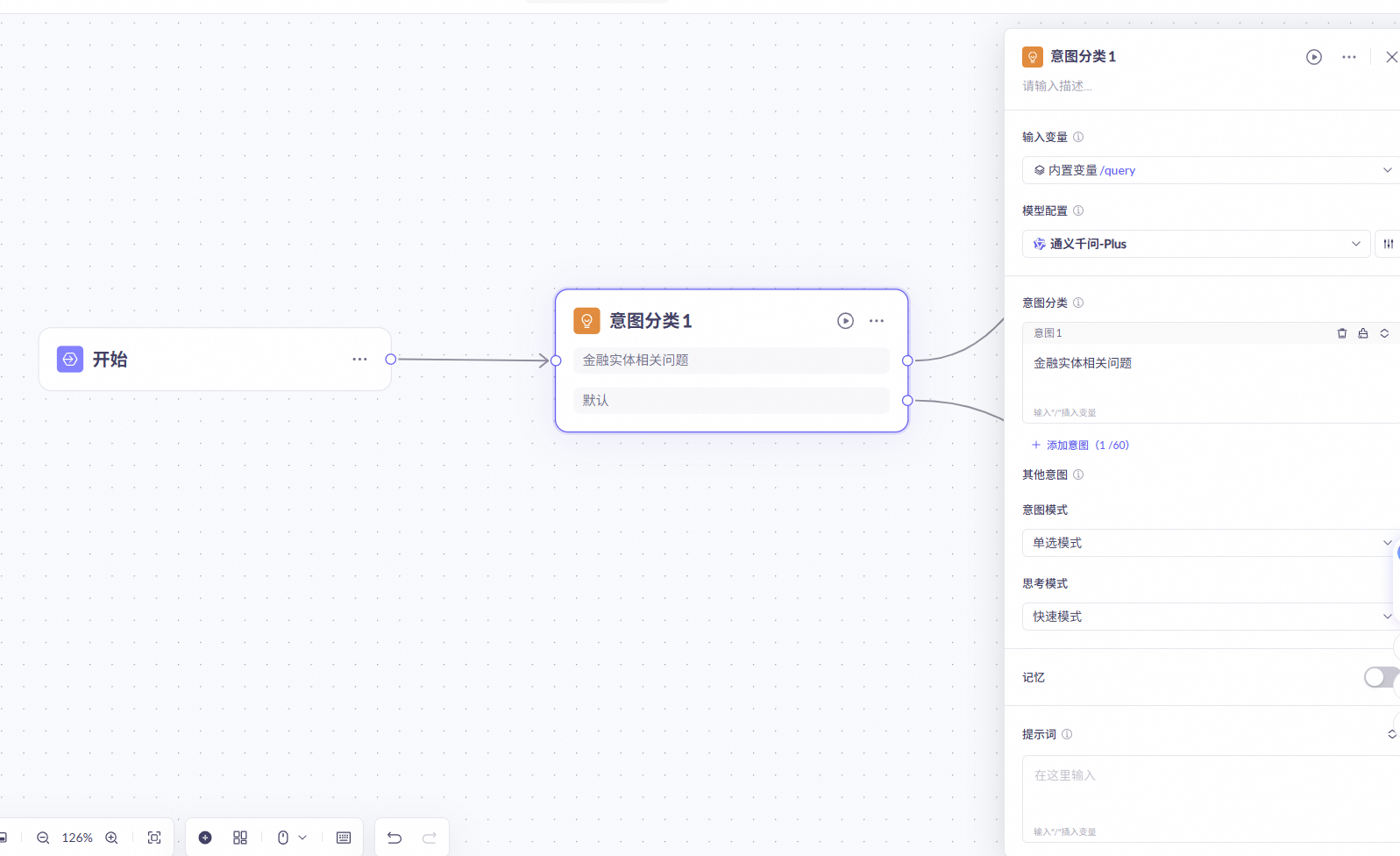Click the 请输入描述 description field

pos(1057,86)
